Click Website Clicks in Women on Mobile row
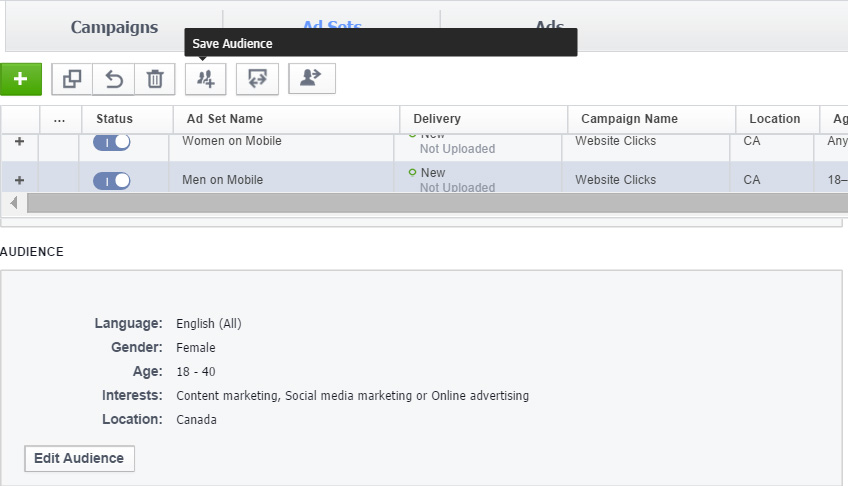This screenshot has height=486, width=848. pos(615,141)
